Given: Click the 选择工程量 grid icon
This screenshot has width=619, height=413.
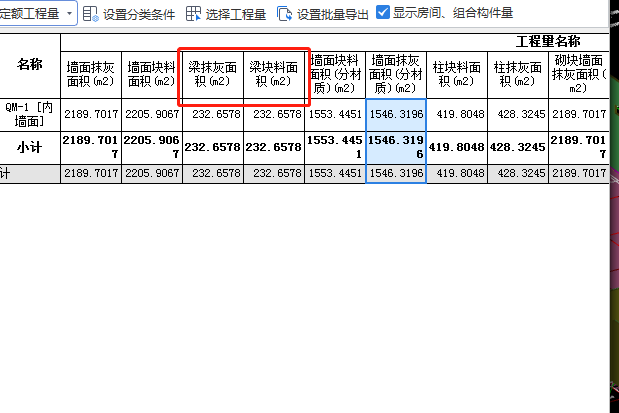Looking at the screenshot, I should click(x=193, y=13).
